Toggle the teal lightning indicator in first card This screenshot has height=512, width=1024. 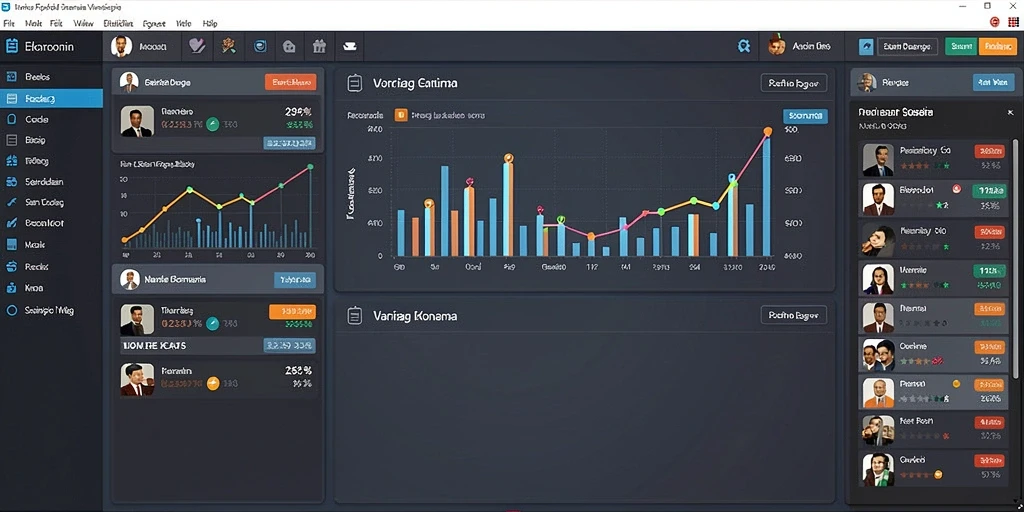point(212,124)
